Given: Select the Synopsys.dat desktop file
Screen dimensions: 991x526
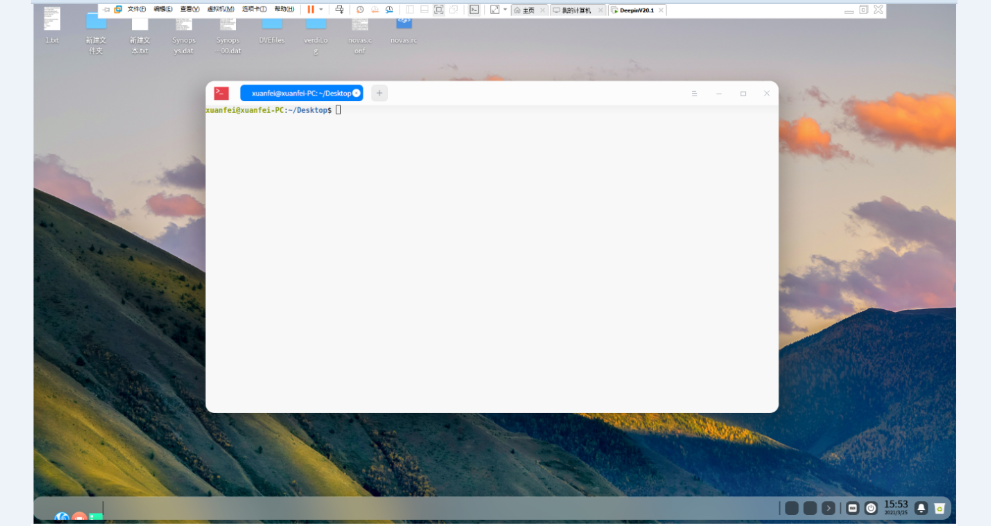Looking at the screenshot, I should point(184,35).
